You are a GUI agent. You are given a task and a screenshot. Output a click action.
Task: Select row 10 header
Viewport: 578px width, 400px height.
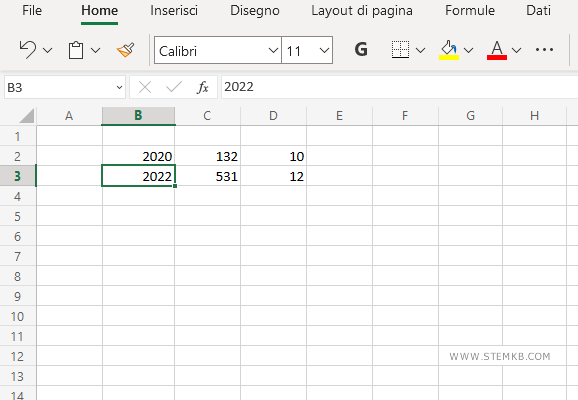pyautogui.click(x=18, y=316)
